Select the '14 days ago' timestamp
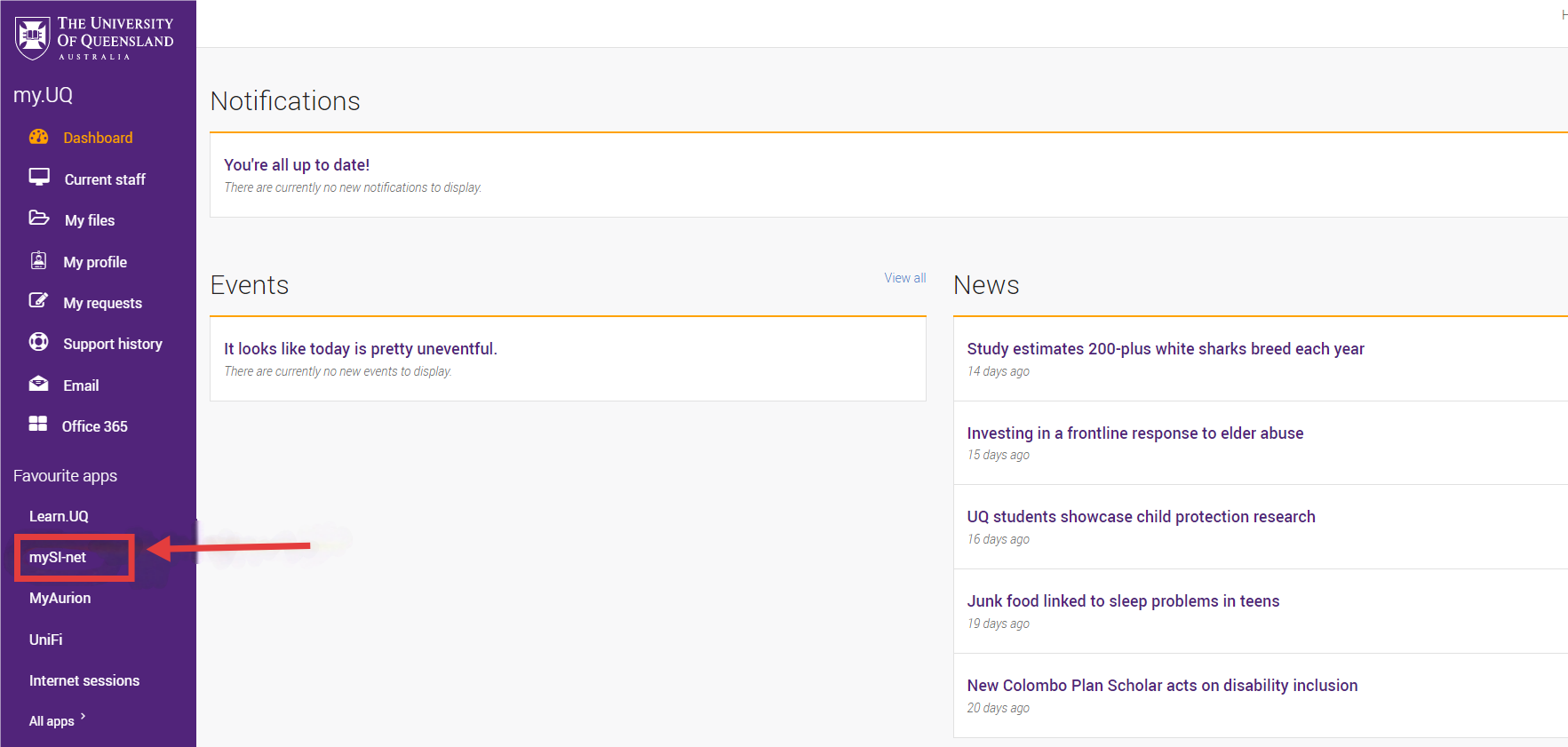This screenshot has width=1568, height=747. pyautogui.click(x=999, y=371)
